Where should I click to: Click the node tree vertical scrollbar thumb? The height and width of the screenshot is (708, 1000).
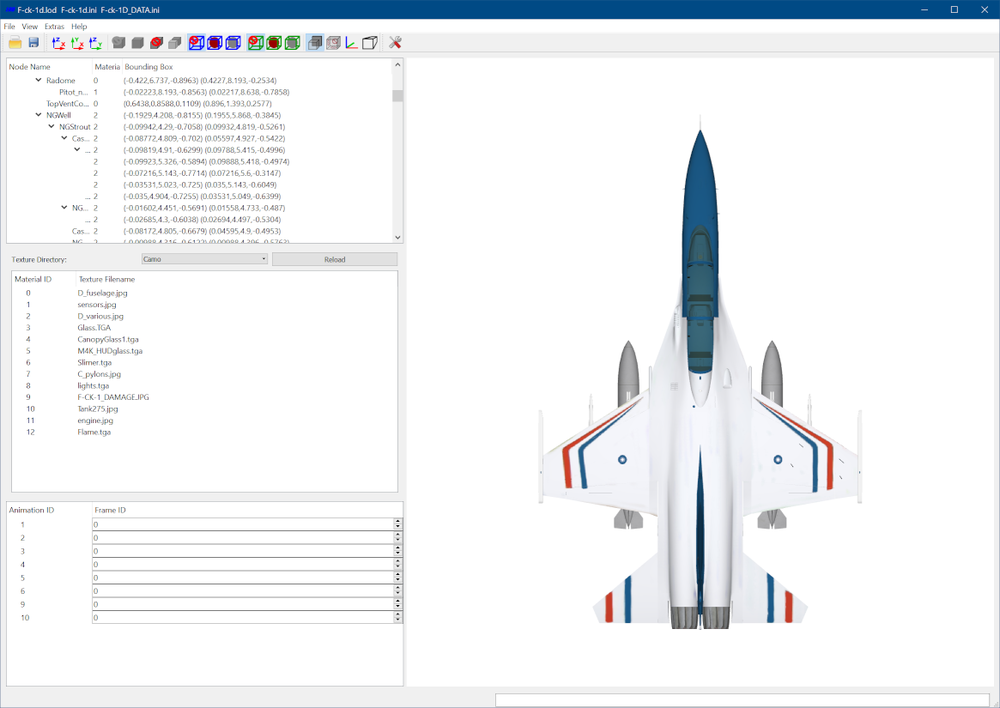tap(397, 96)
